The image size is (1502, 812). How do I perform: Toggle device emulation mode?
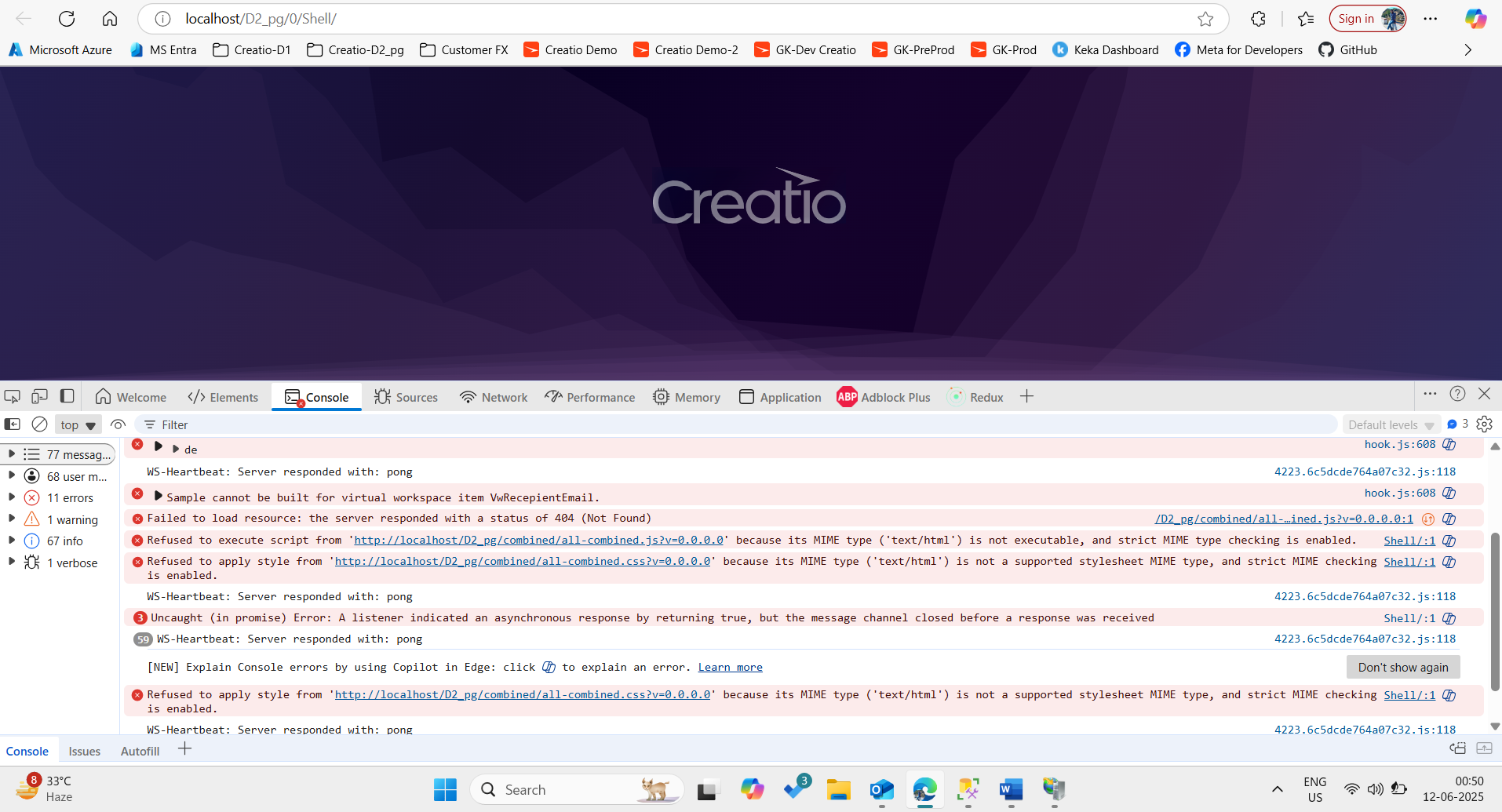click(39, 397)
